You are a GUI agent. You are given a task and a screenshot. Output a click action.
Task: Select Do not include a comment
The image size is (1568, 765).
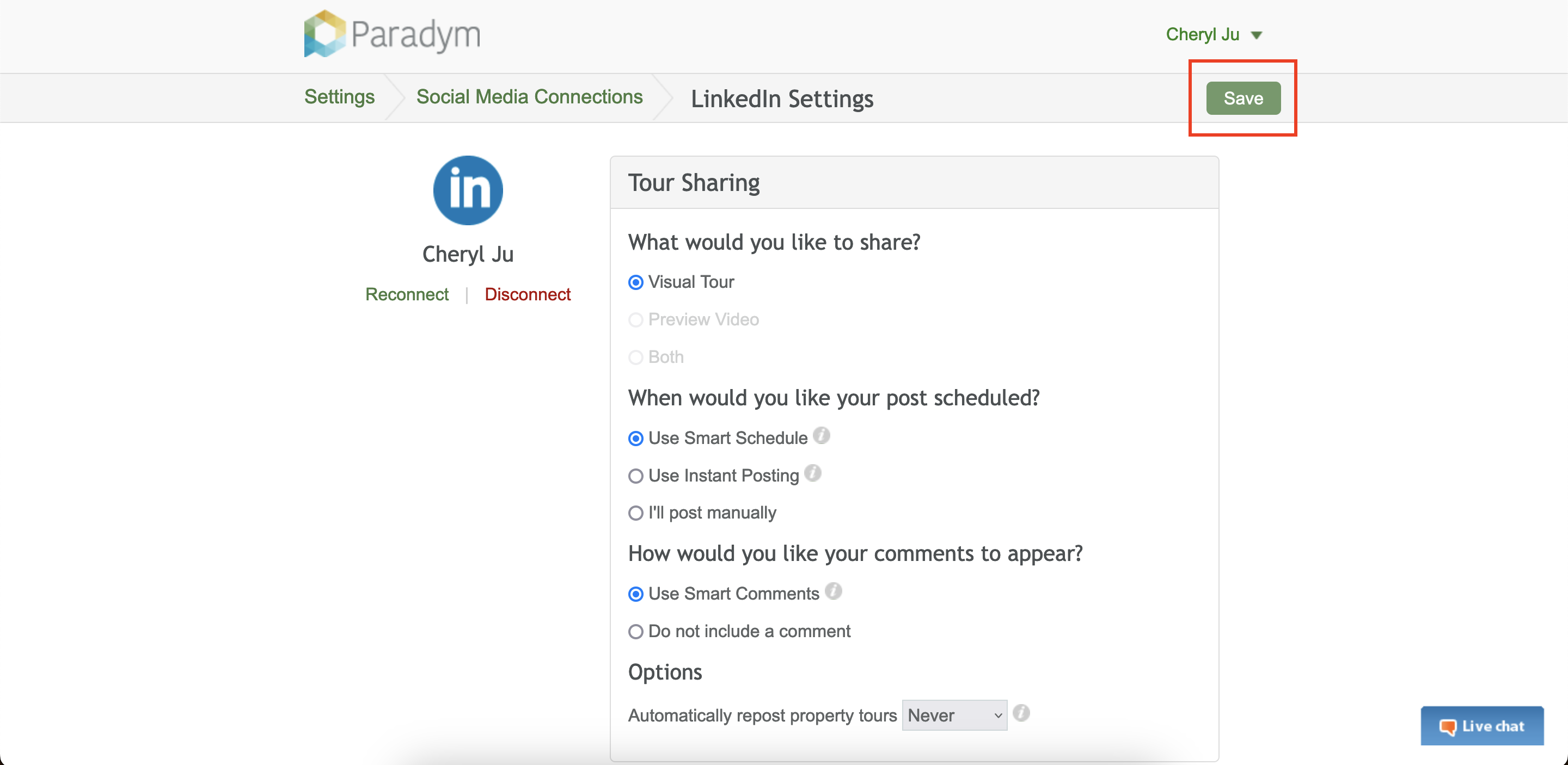click(x=635, y=632)
